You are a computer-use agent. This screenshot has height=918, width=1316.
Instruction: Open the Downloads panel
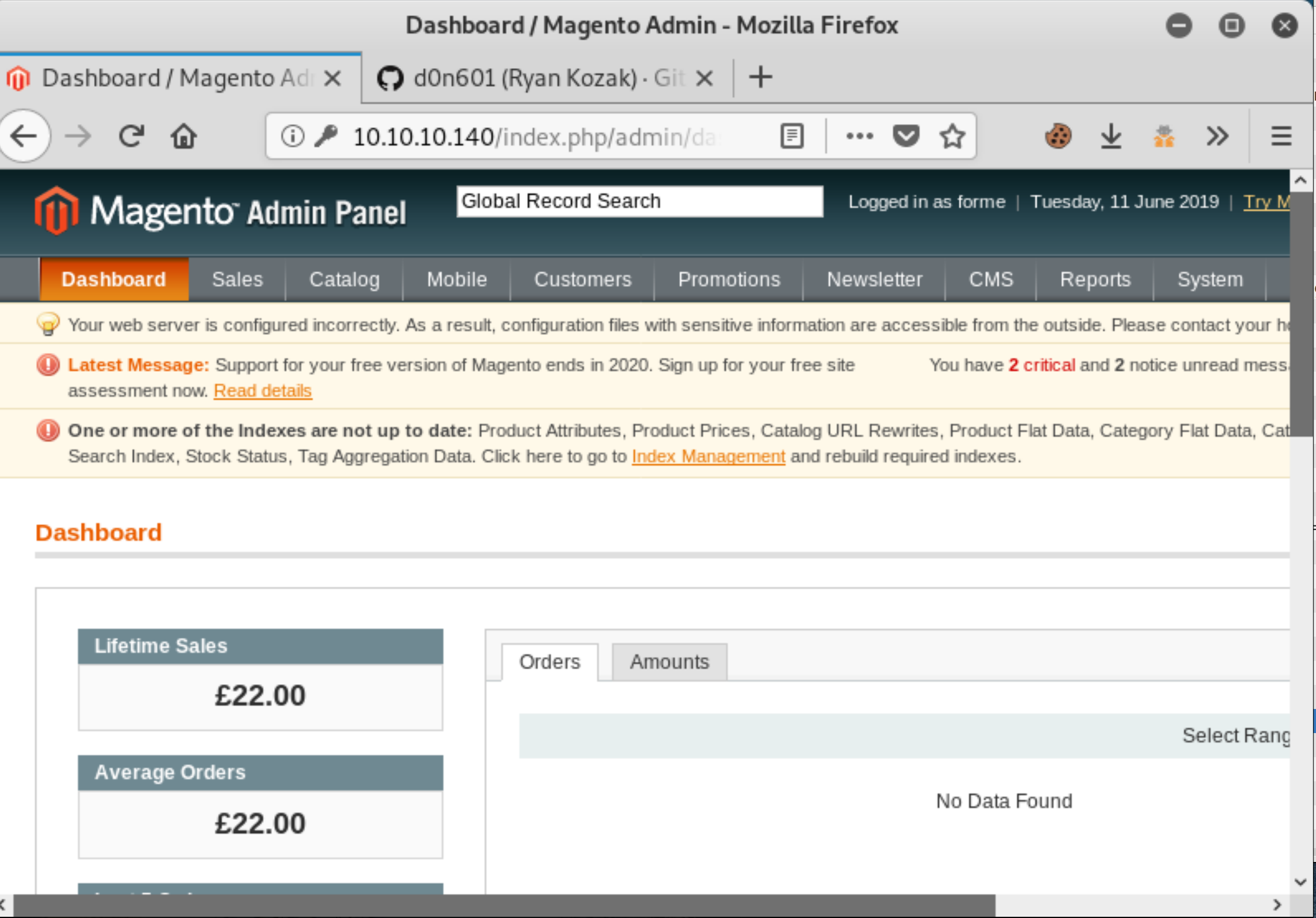(x=1111, y=137)
